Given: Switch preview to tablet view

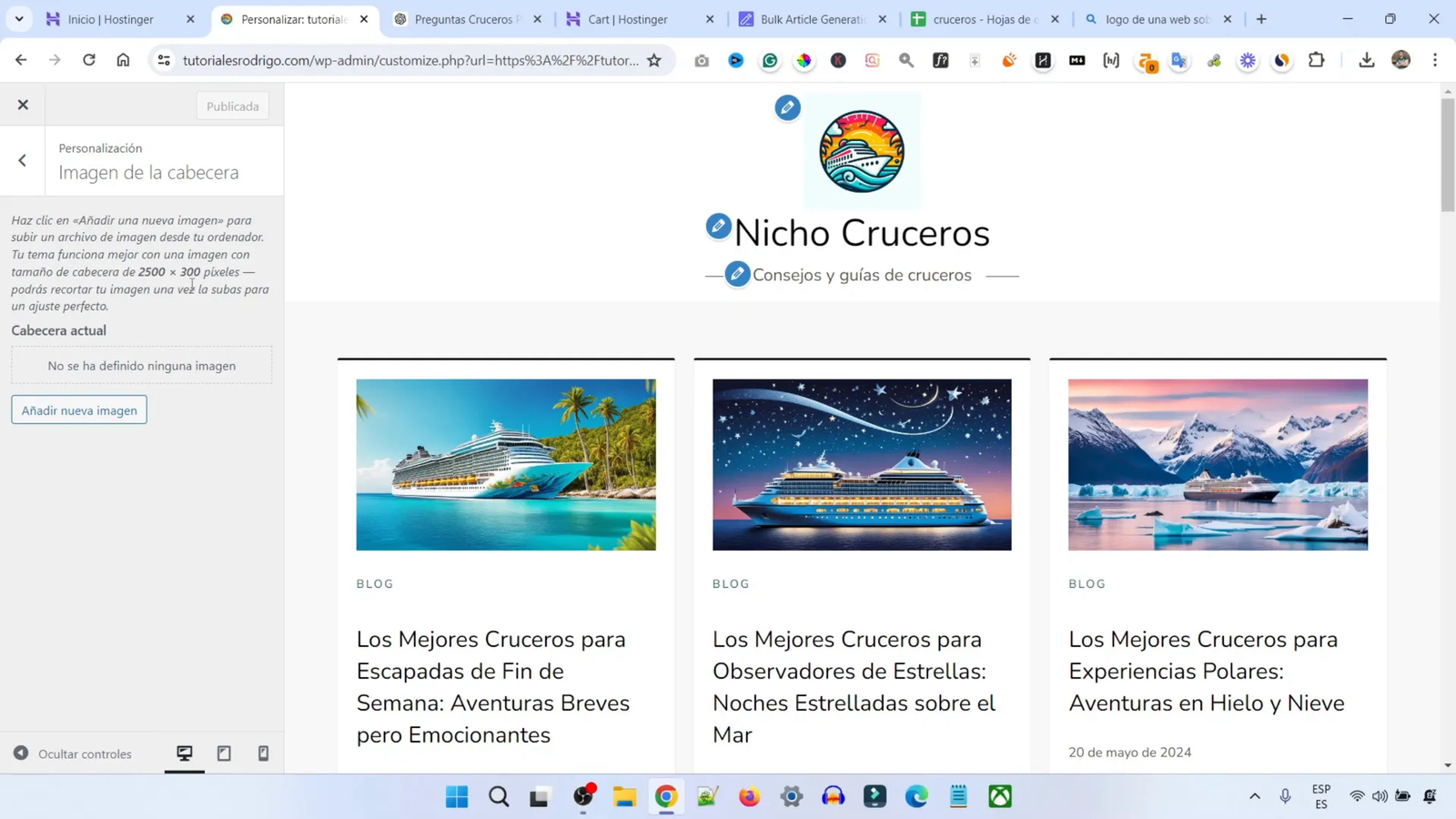Looking at the screenshot, I should 223,753.
